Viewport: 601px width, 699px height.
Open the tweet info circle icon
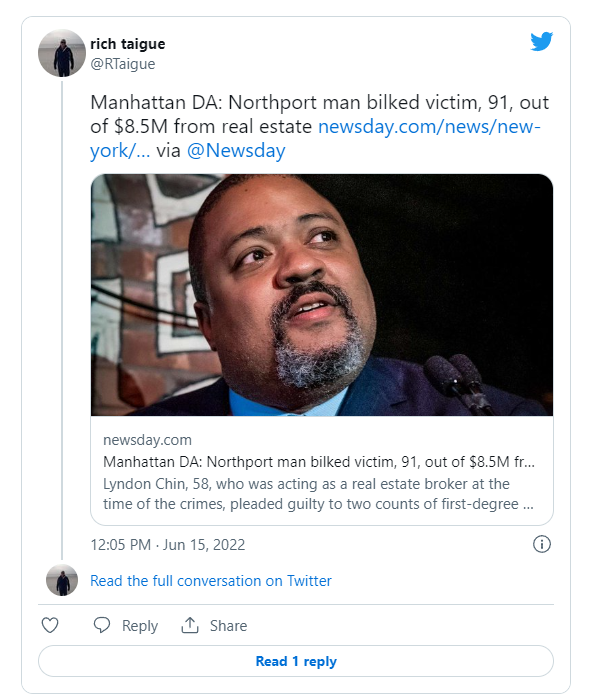[x=541, y=545]
